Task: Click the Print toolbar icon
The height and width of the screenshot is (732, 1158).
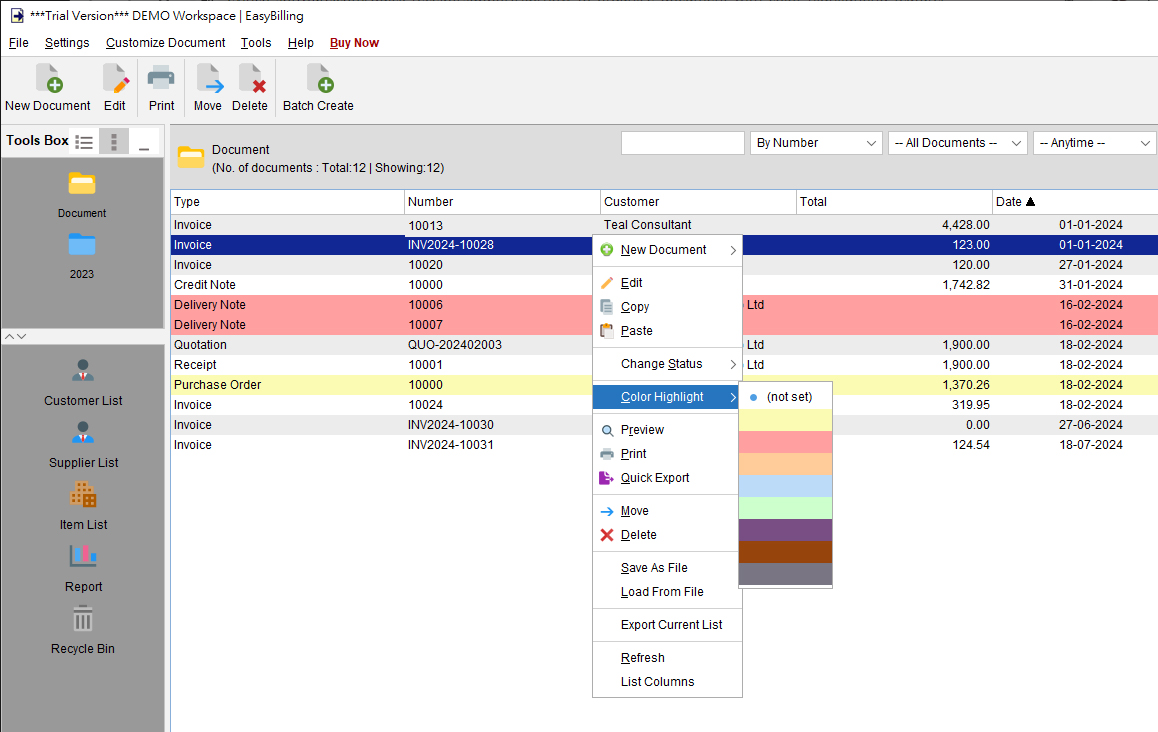Action: click(161, 88)
